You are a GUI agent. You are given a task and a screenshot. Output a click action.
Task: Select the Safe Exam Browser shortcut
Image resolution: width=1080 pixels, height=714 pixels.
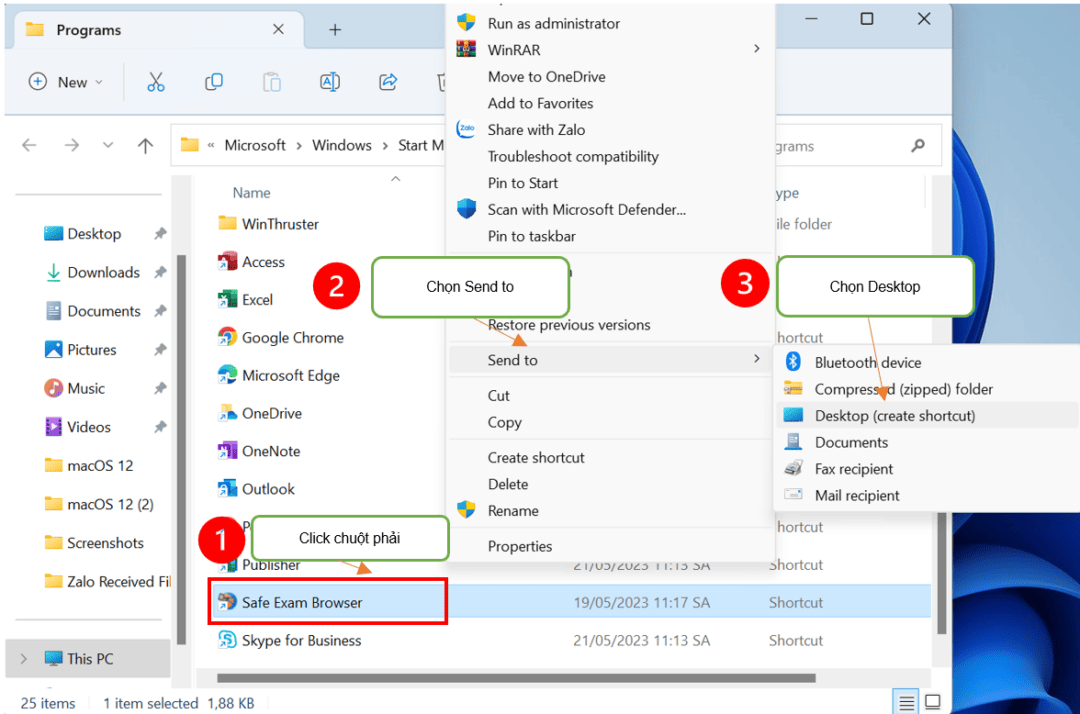click(298, 601)
